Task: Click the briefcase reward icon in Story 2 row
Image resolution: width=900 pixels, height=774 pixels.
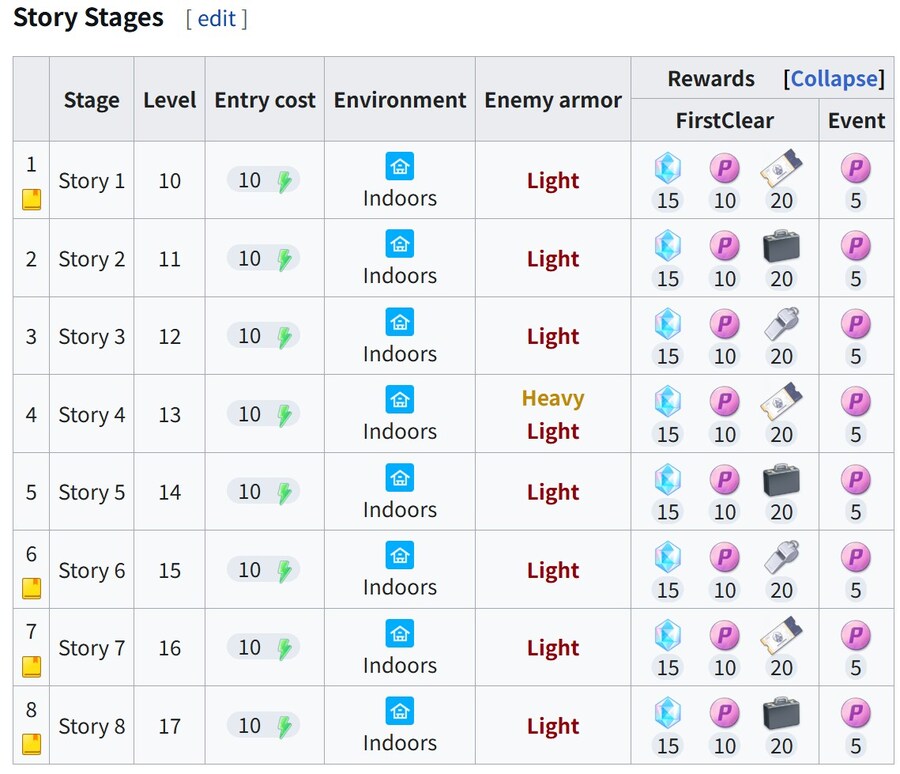Action: [x=781, y=246]
